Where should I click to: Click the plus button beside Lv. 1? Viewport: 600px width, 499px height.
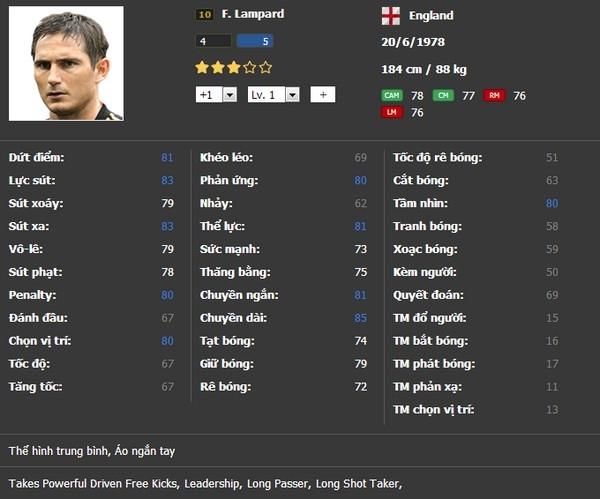click(322, 95)
